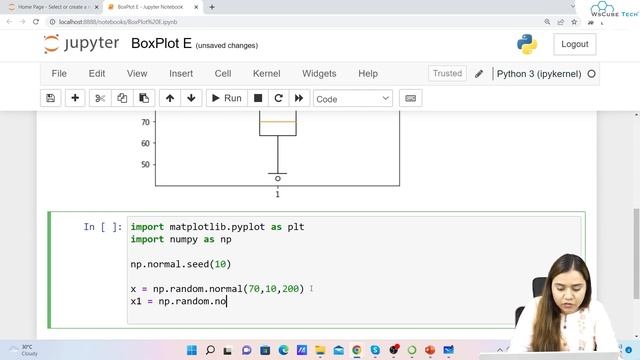Go back in browser history
This screenshot has height=360, width=640.
[9, 22]
